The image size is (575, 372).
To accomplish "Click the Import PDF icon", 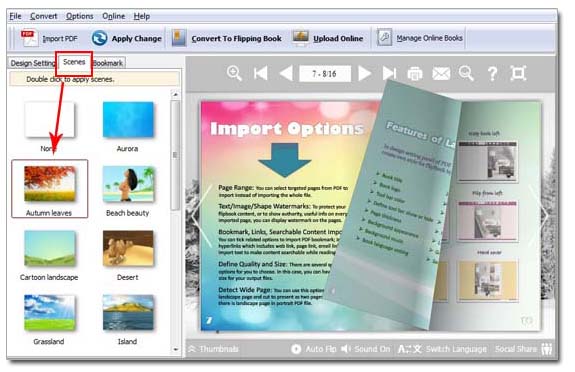I will [29, 38].
